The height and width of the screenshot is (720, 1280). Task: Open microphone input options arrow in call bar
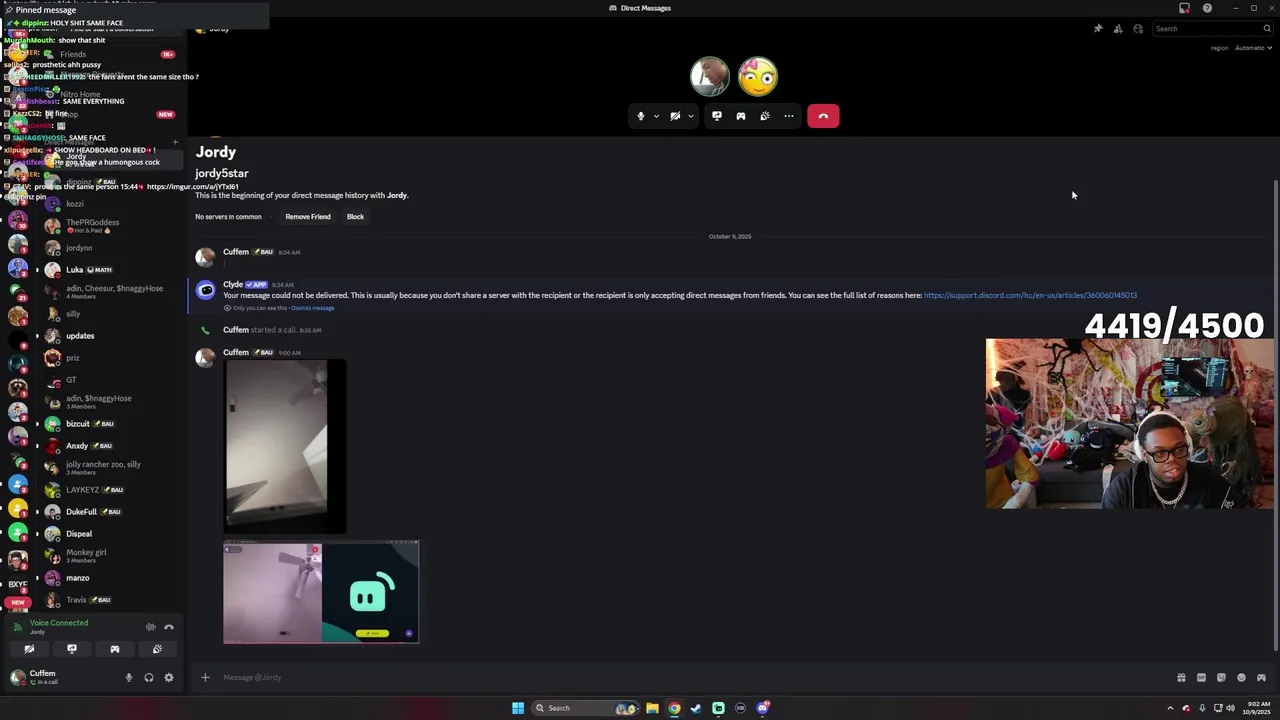(656, 116)
